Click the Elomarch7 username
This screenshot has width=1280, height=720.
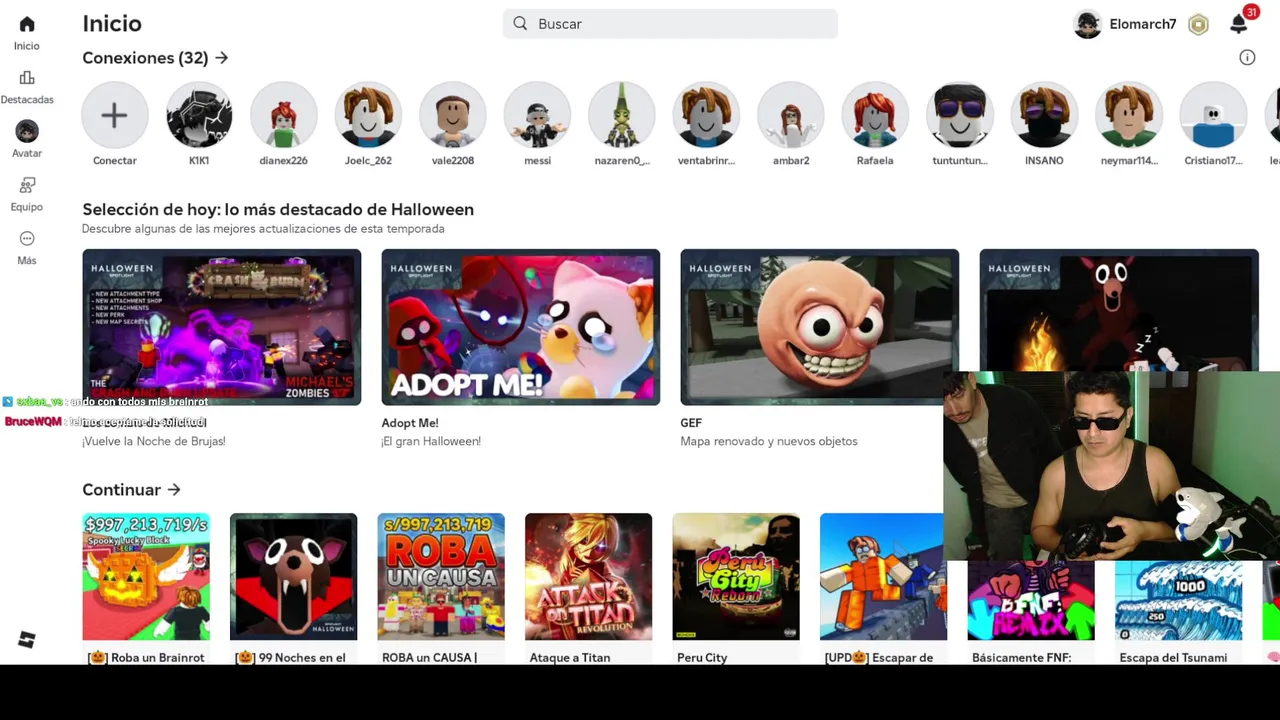tap(1143, 24)
